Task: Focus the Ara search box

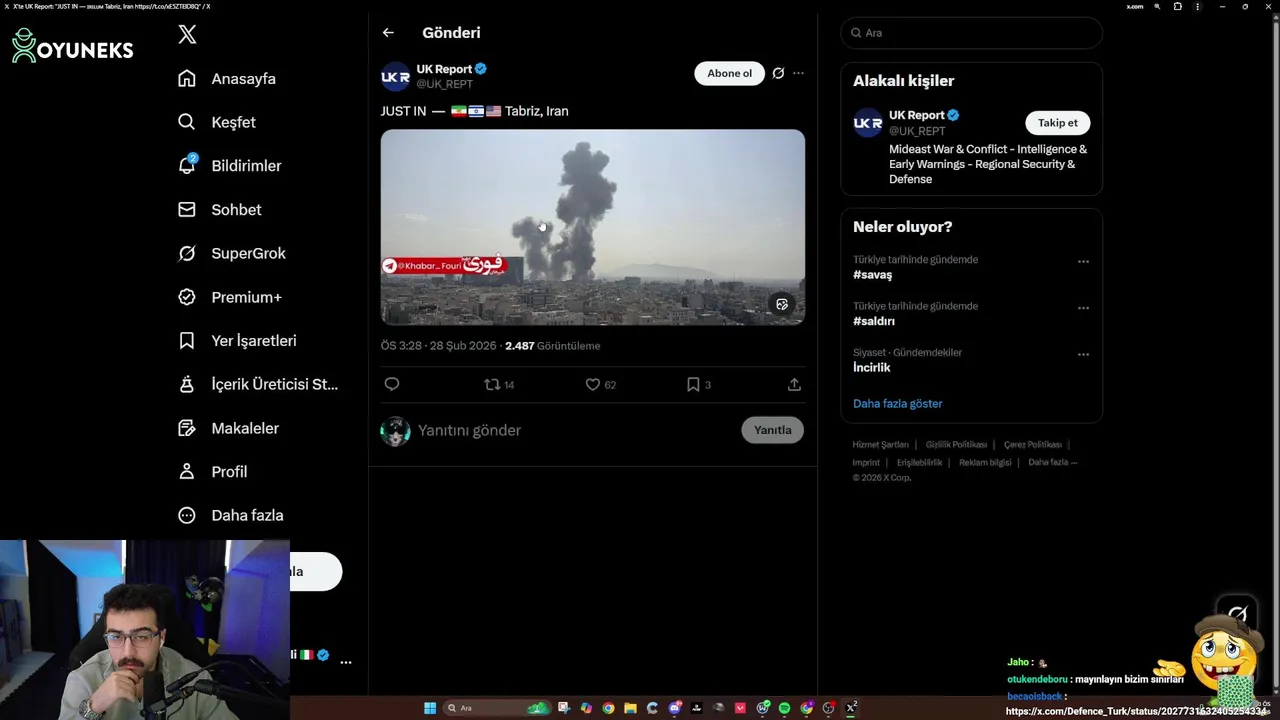Action: [971, 33]
